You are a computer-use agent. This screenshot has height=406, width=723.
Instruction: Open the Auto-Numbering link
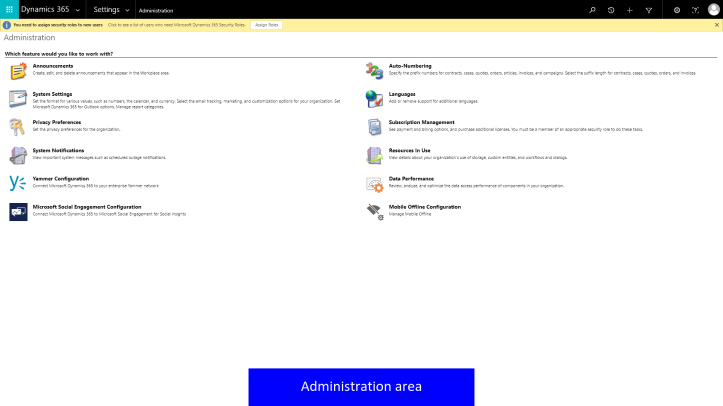410,66
